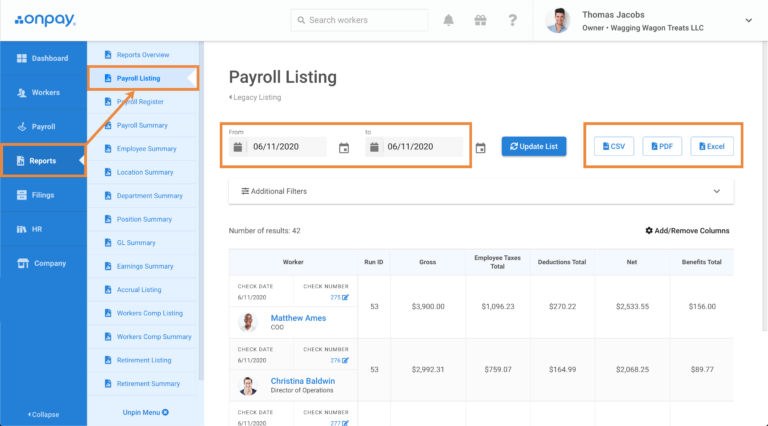Expand the user account dropdown chevron
The width and height of the screenshot is (768, 426).
click(x=748, y=21)
